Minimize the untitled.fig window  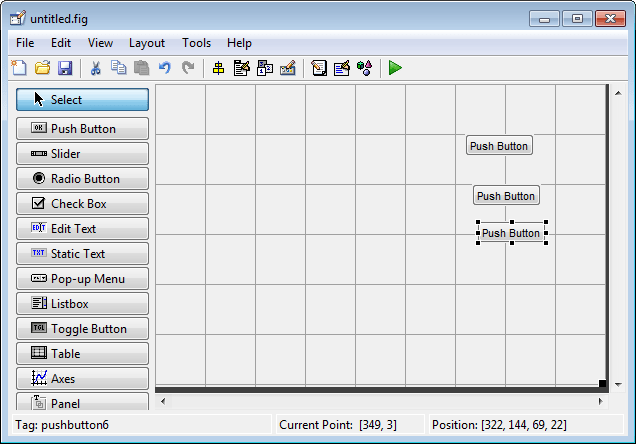[x=544, y=19]
